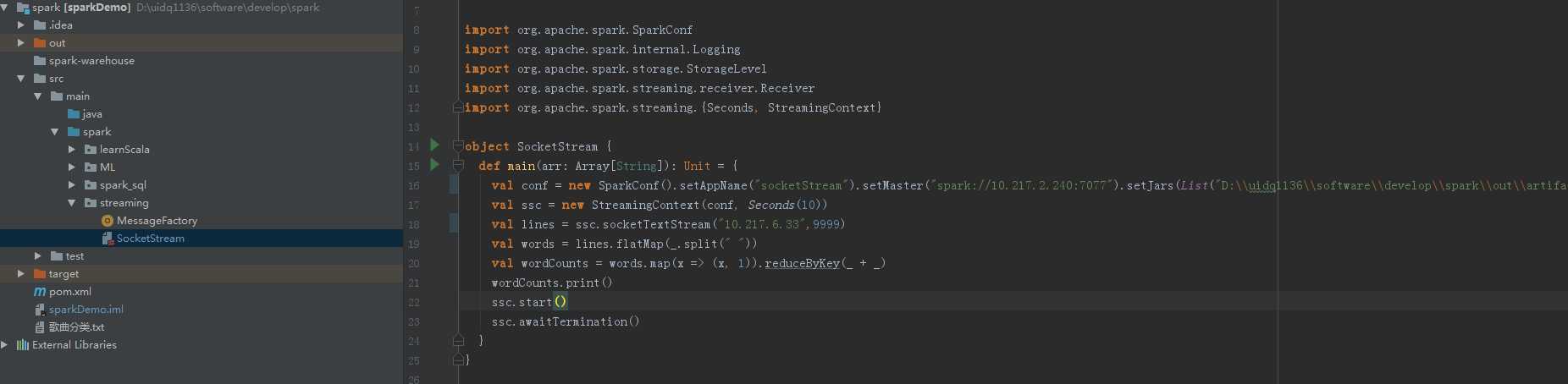1568x384 pixels.
Task: Expand the .idea folder
Action: coord(21,25)
